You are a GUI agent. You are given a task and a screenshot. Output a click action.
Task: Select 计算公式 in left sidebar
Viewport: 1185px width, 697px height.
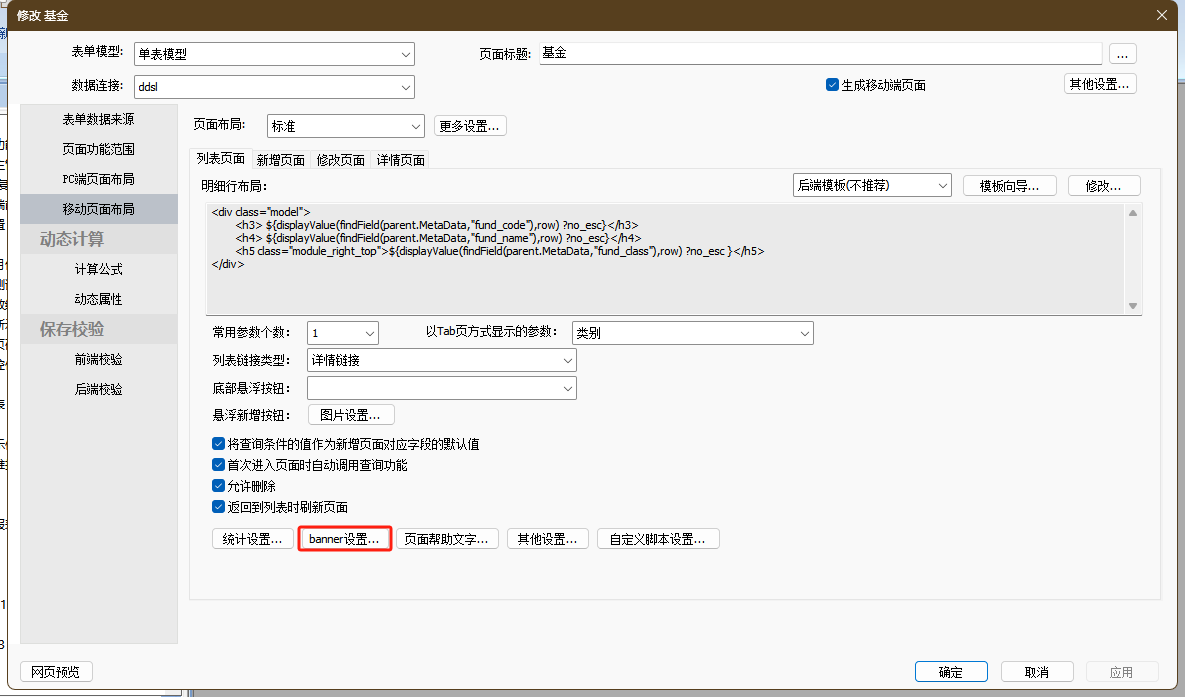click(98, 269)
